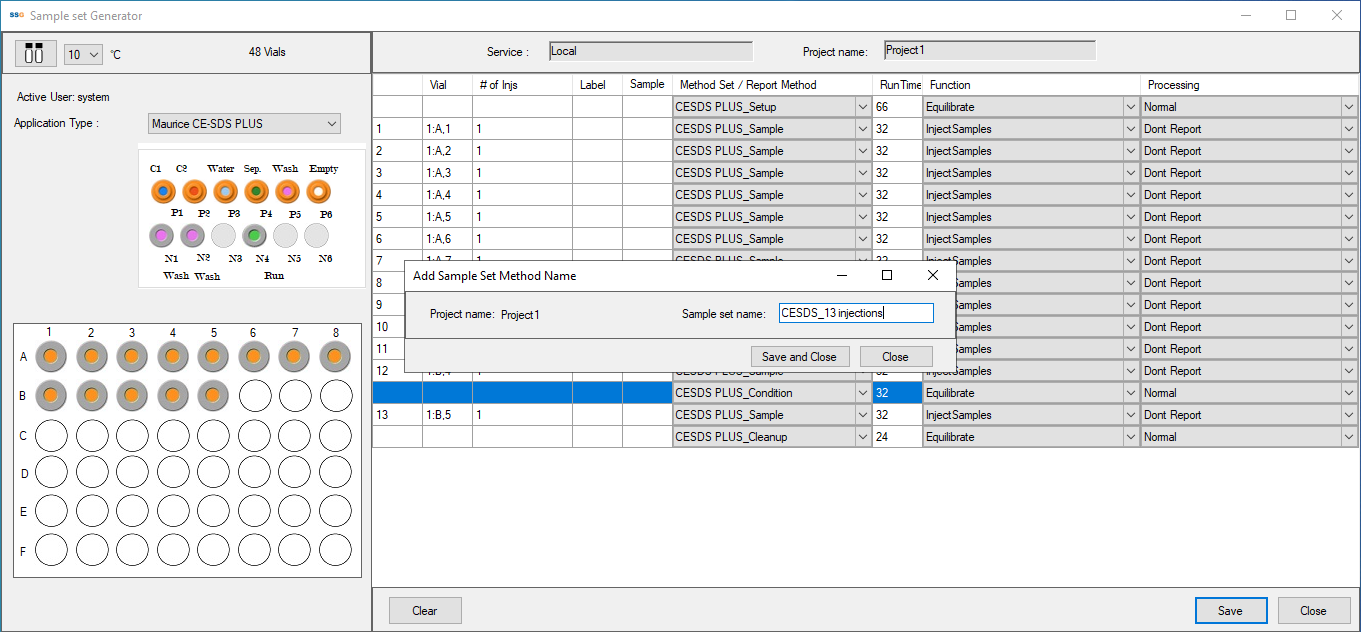1361x632 pixels.
Task: Click empty well B6 on the sample plate
Action: tap(254, 396)
